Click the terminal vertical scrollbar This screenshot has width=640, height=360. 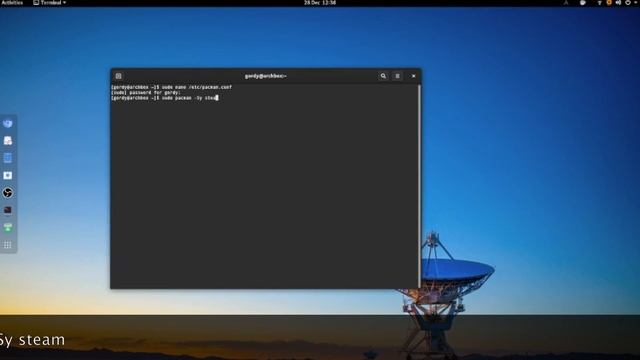click(x=419, y=186)
